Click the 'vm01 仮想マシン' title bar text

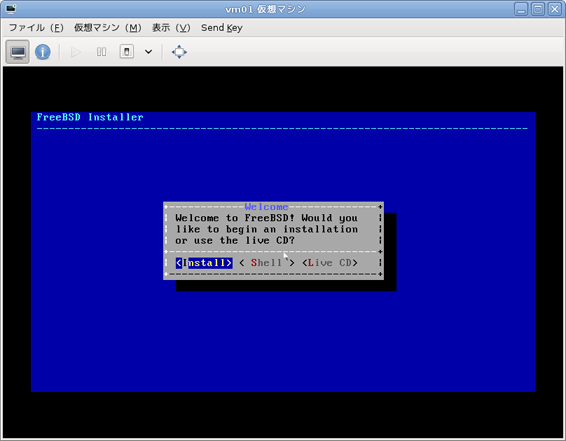(265, 9)
